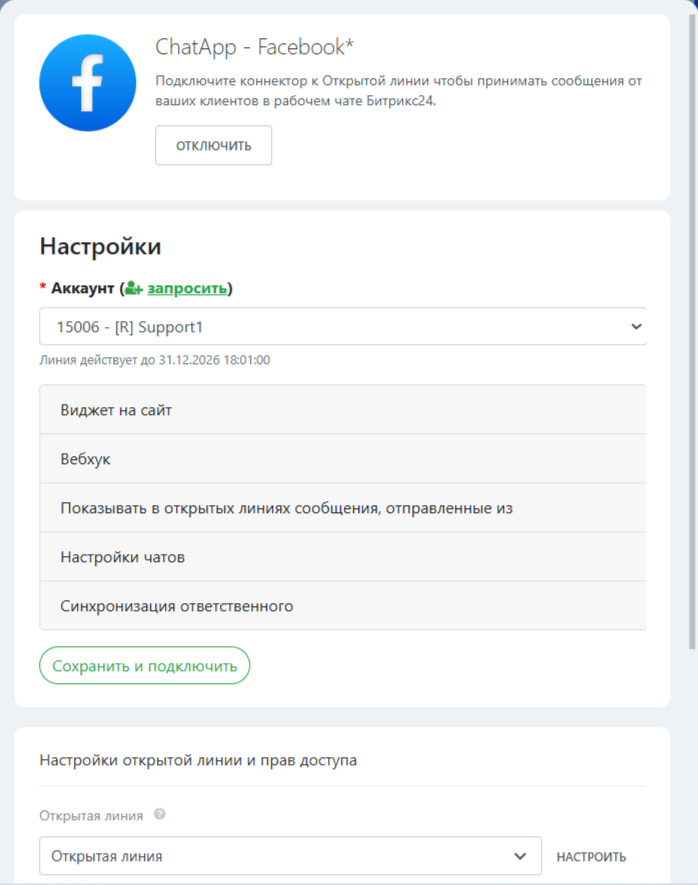Click Сохранить и подключить button
Viewport: 698px width, 885px height.
tap(144, 665)
